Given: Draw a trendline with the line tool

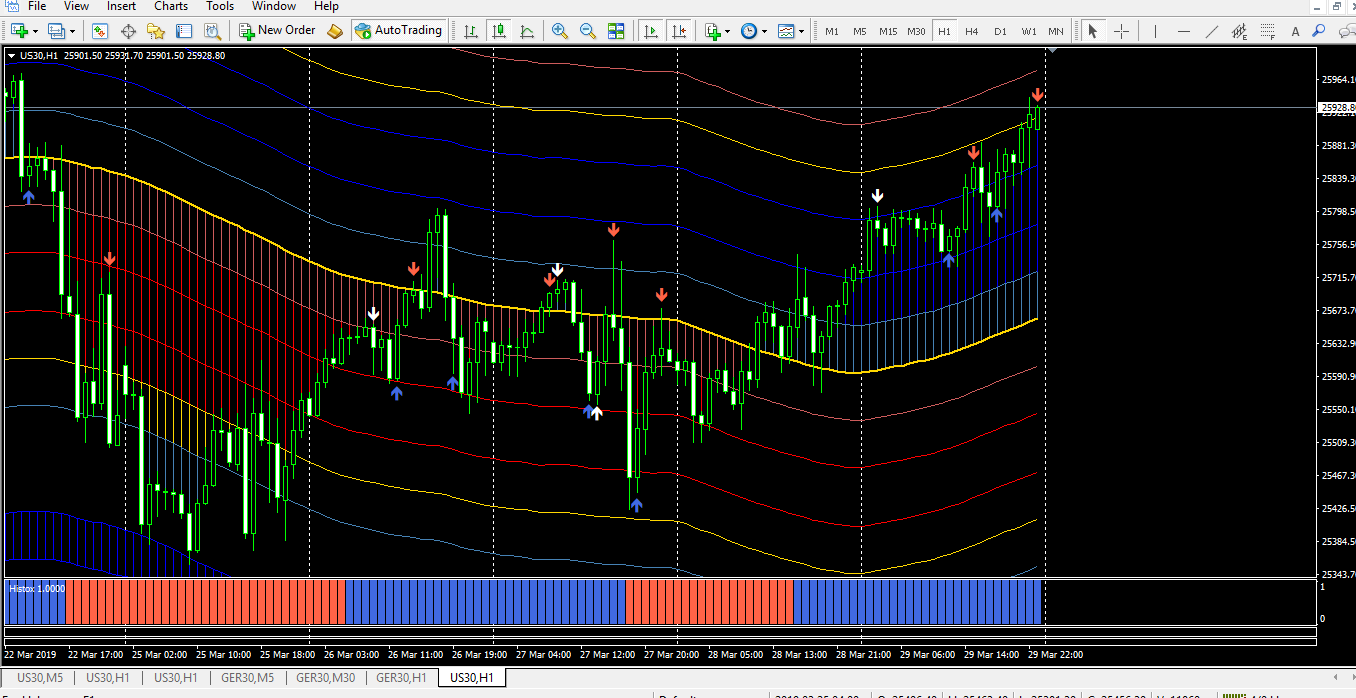Looking at the screenshot, I should 1212,31.
